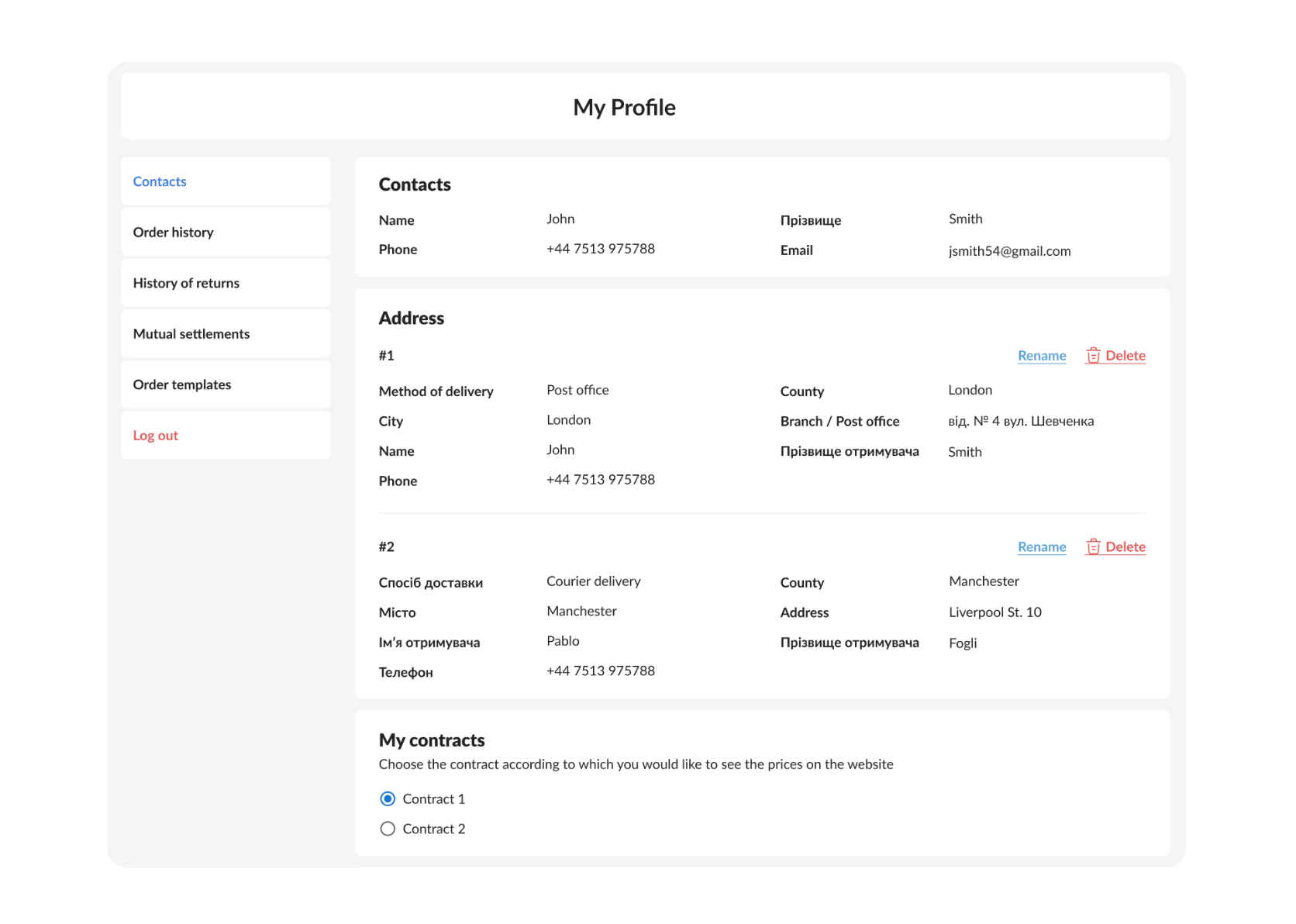
Task: Click the Місто value Manchester in address #2
Action: (x=581, y=611)
